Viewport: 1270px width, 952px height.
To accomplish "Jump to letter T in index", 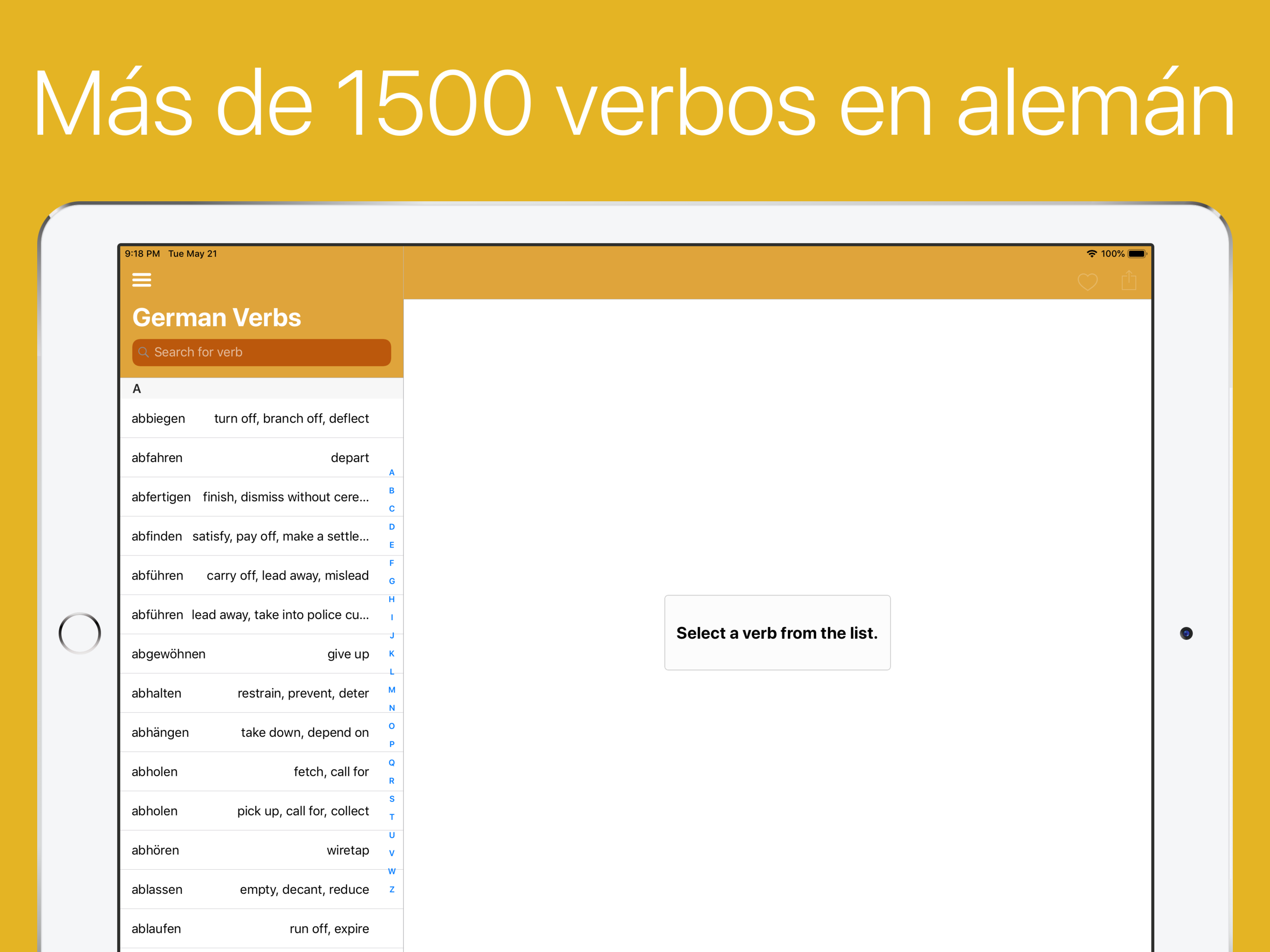I will (x=391, y=816).
